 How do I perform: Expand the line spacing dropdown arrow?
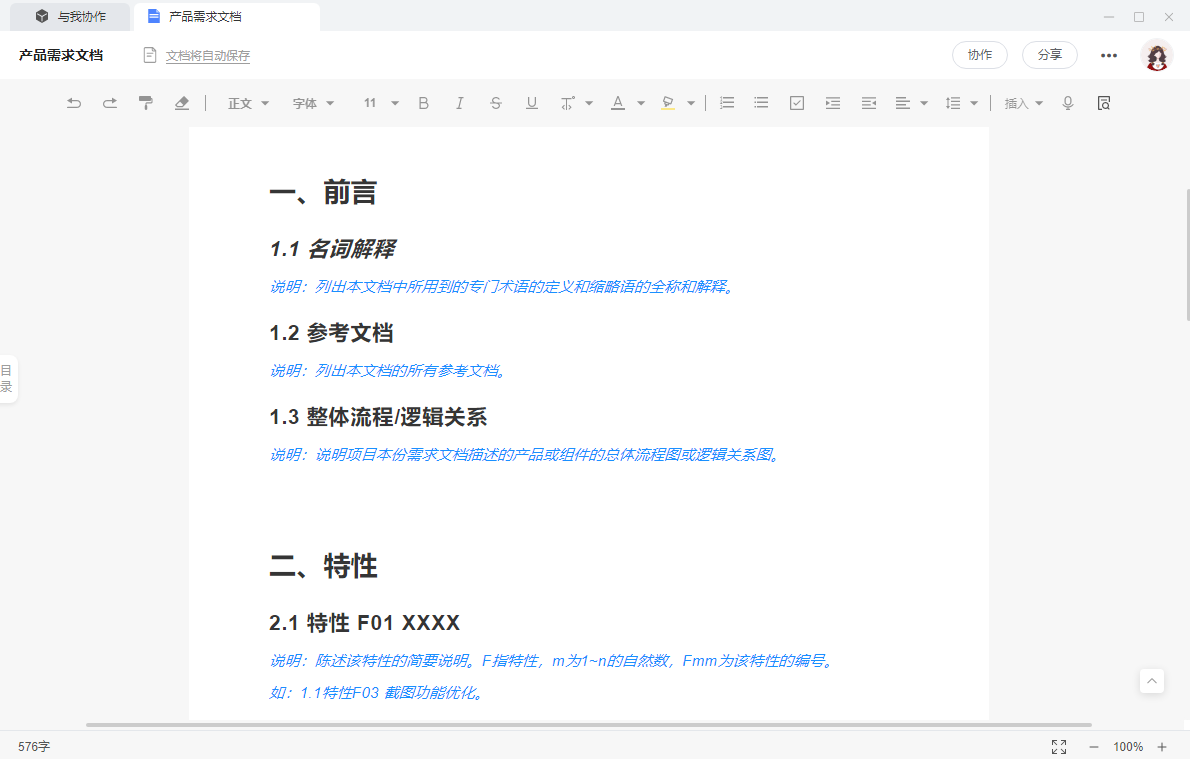click(974, 103)
